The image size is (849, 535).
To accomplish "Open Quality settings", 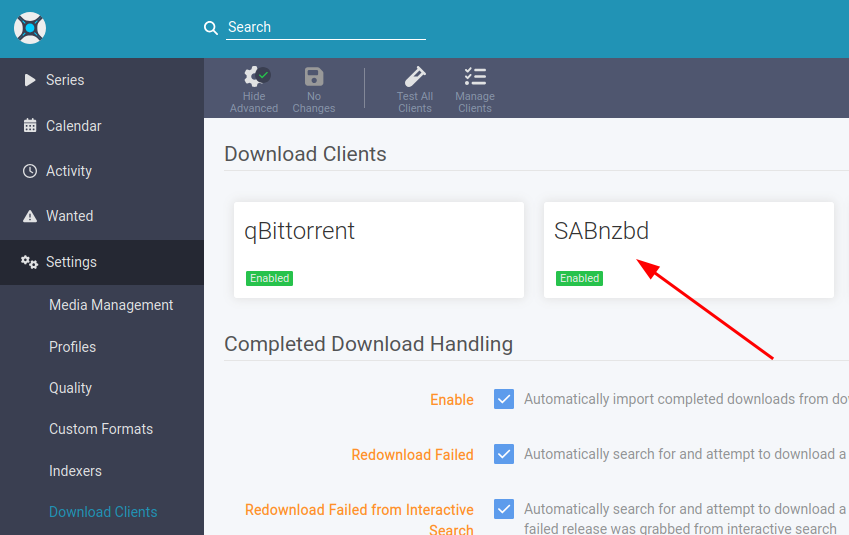I will point(70,388).
